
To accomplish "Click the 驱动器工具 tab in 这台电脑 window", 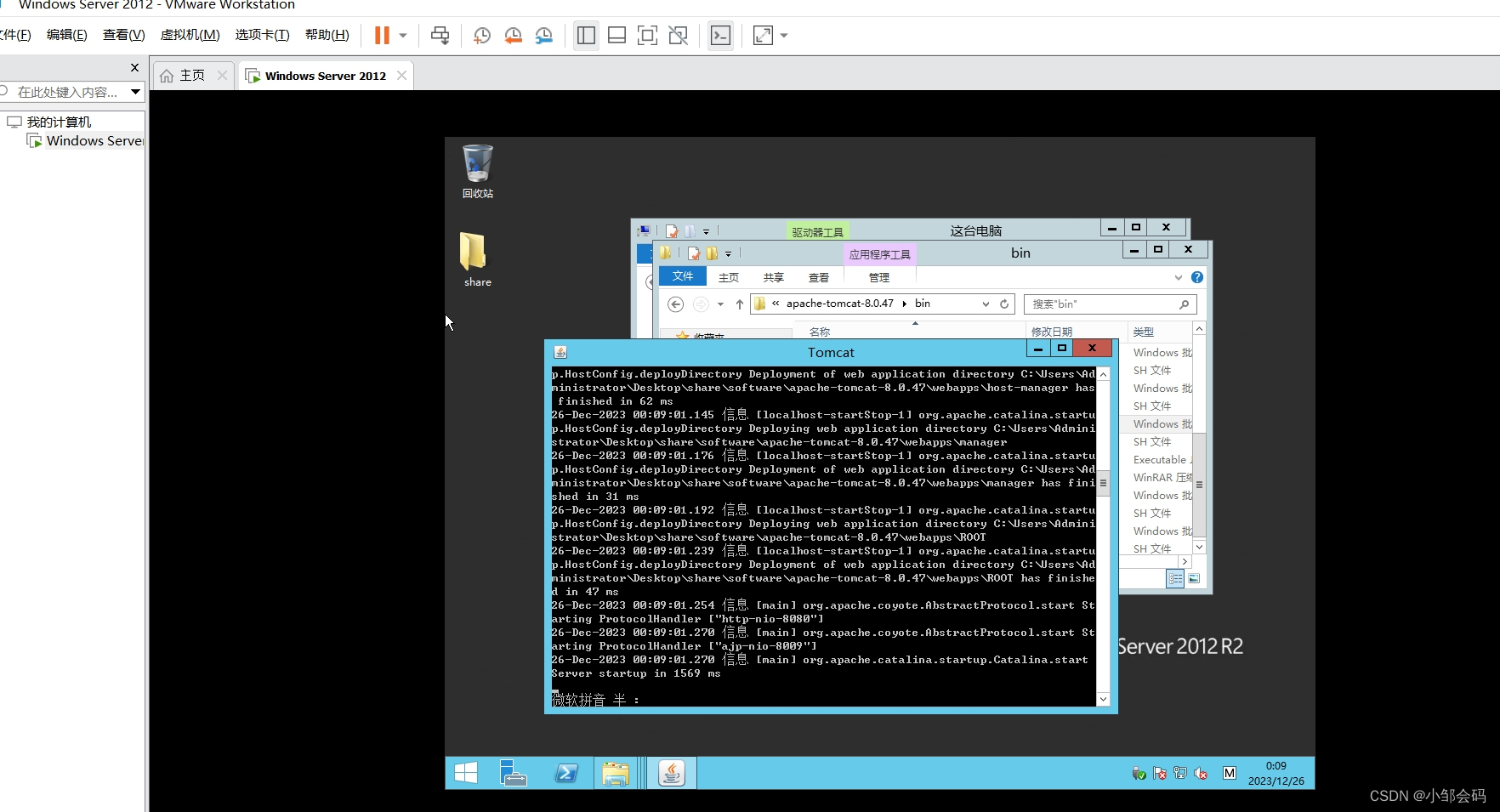I will click(818, 231).
